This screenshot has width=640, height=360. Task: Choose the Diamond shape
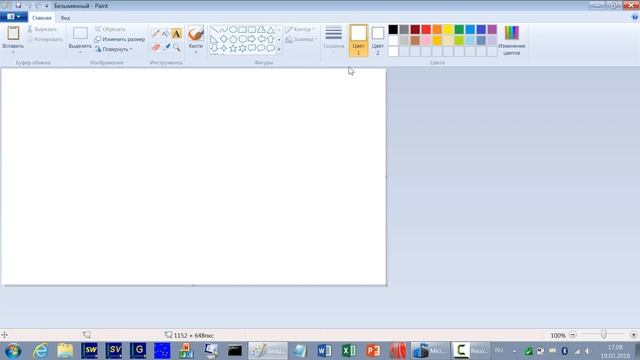224,39
